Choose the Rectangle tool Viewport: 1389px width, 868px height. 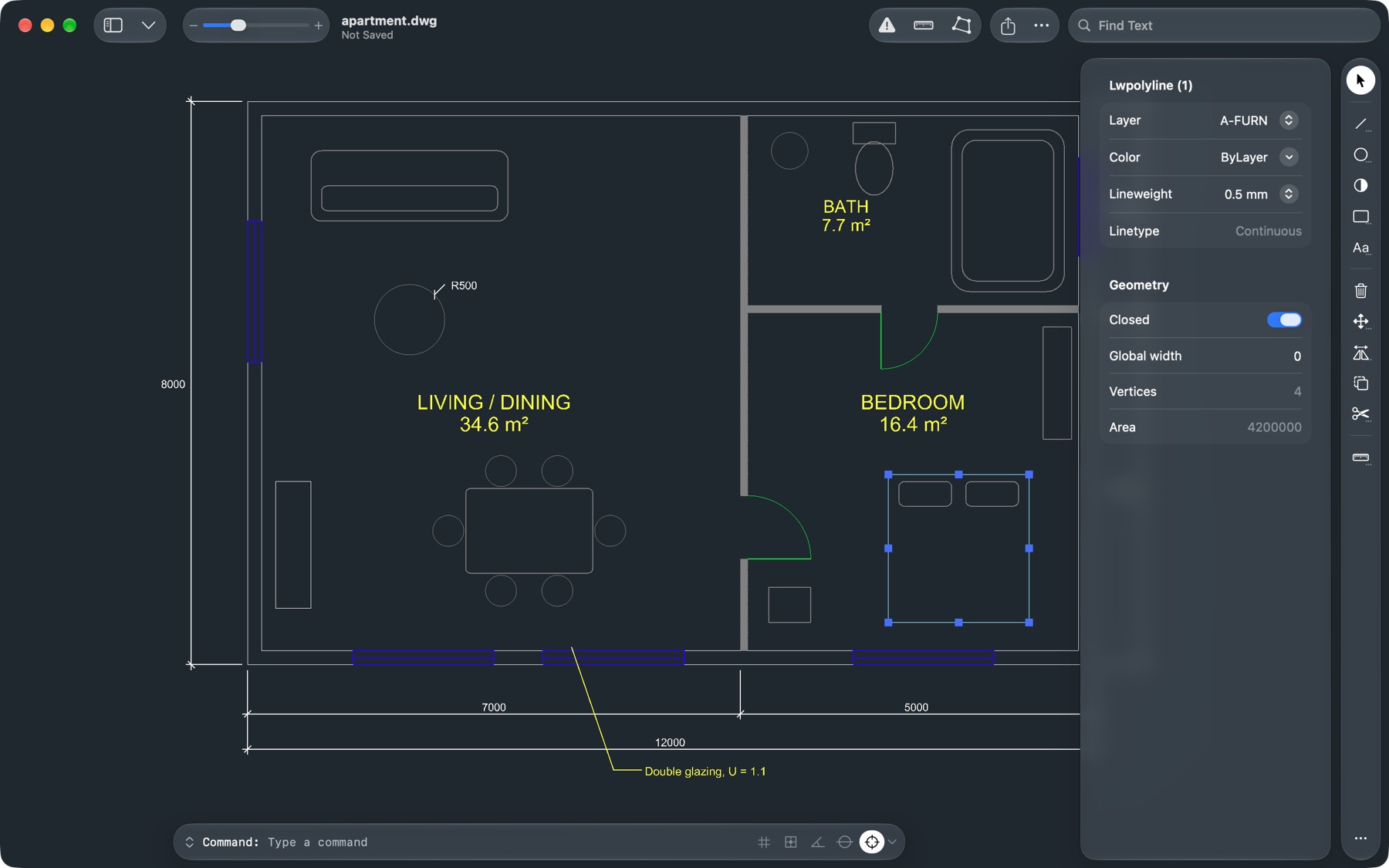tap(1360, 217)
